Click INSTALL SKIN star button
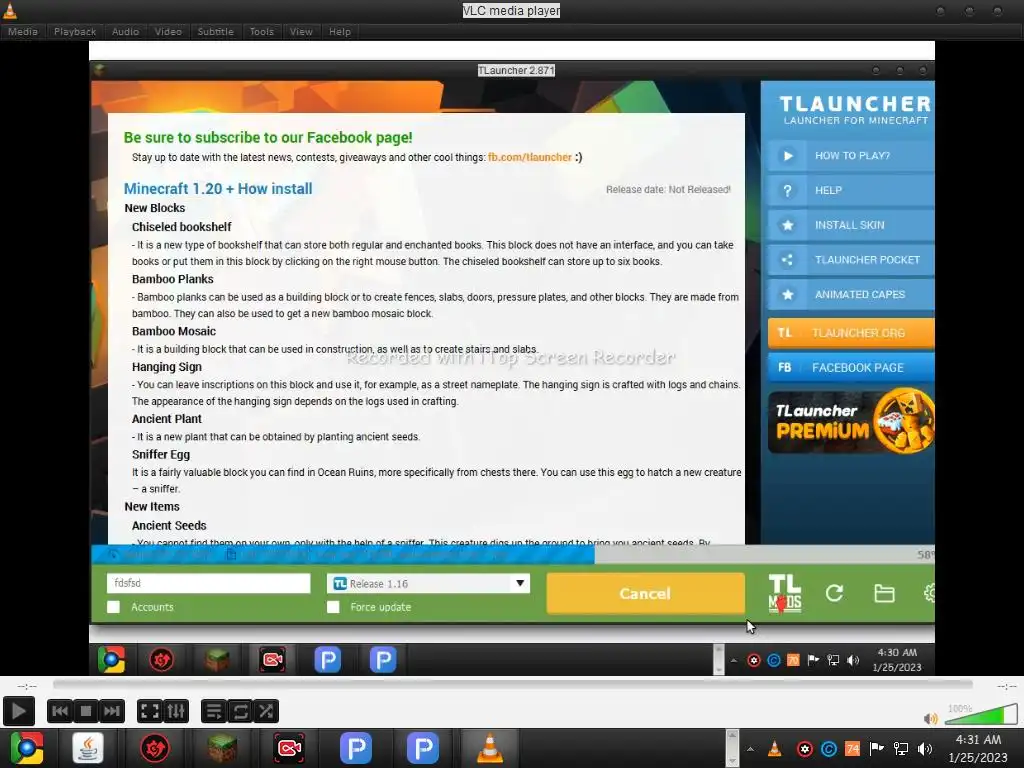This screenshot has height=768, width=1024. (850, 225)
